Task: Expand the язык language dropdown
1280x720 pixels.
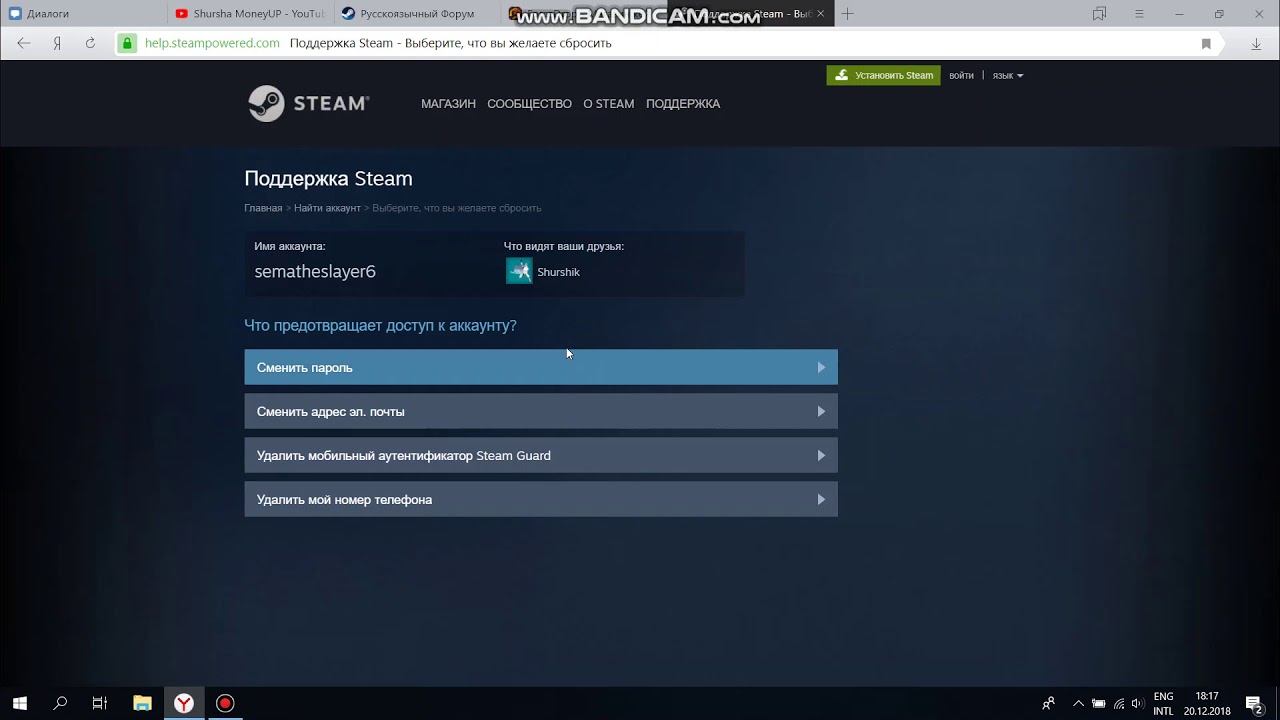Action: click(x=1007, y=75)
